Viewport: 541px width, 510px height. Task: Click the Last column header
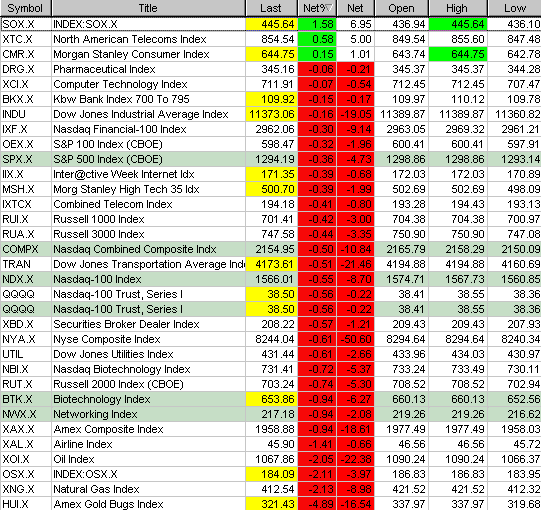pyautogui.click(x=271, y=8)
